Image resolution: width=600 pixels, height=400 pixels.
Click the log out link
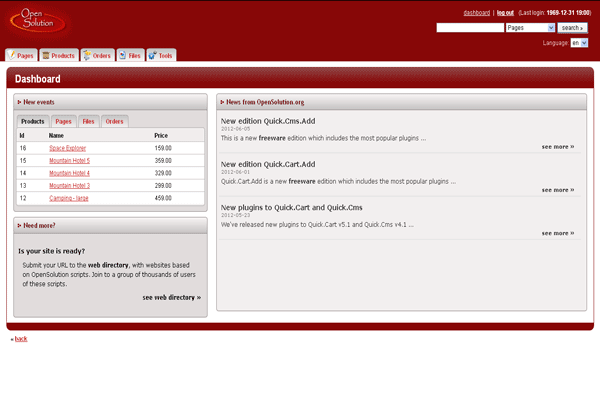click(x=505, y=13)
